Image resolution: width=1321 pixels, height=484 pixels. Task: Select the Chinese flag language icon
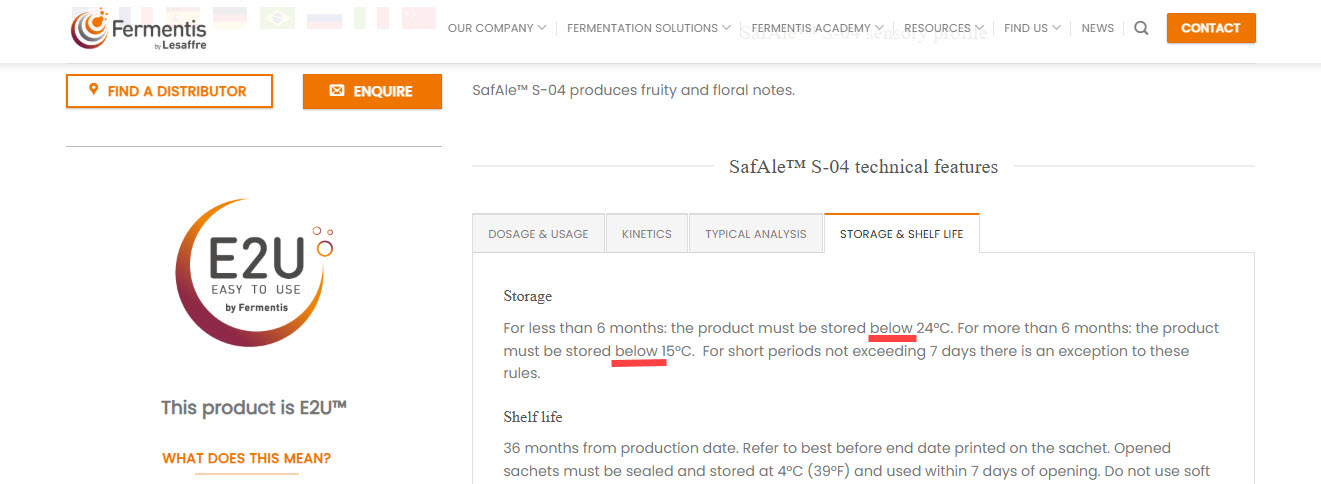pos(419,17)
